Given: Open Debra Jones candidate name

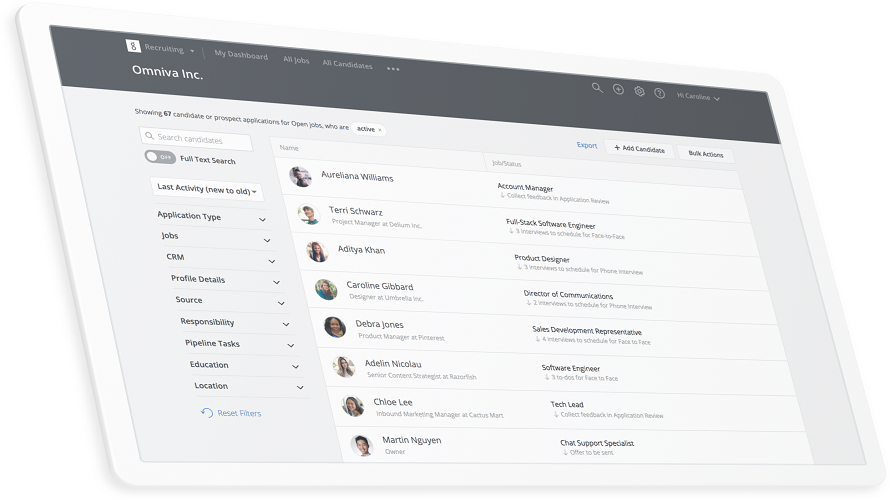Looking at the screenshot, I should pyautogui.click(x=380, y=324).
